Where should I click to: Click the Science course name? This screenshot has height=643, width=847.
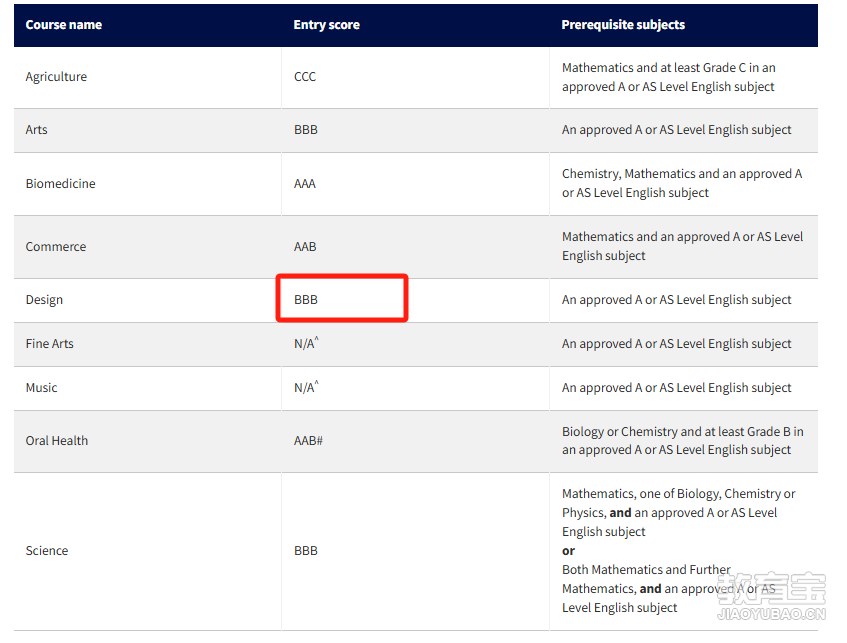47,551
